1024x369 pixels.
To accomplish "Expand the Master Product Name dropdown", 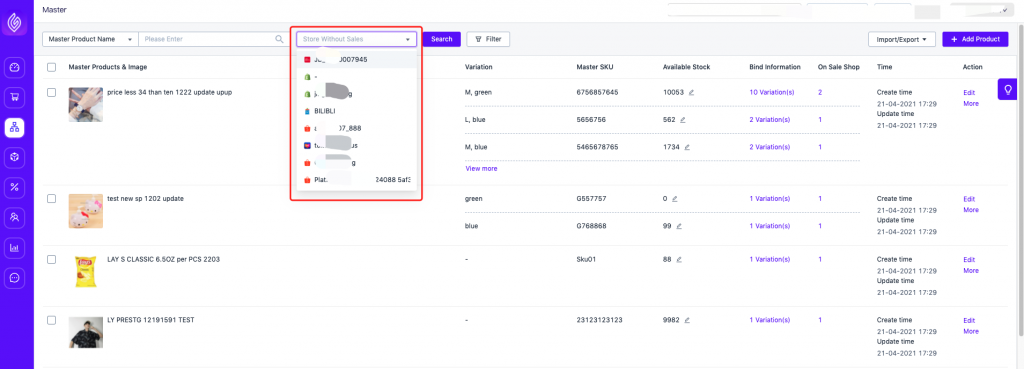I will click(90, 39).
